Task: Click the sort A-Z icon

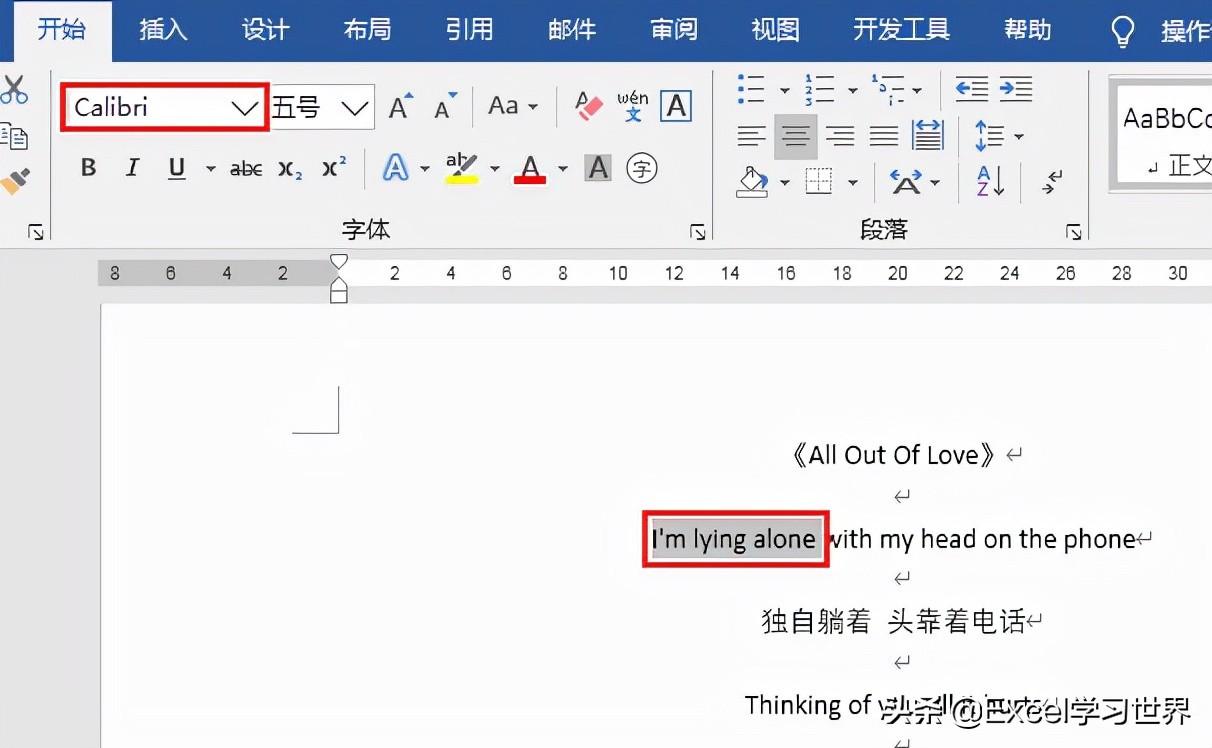Action: [x=990, y=182]
